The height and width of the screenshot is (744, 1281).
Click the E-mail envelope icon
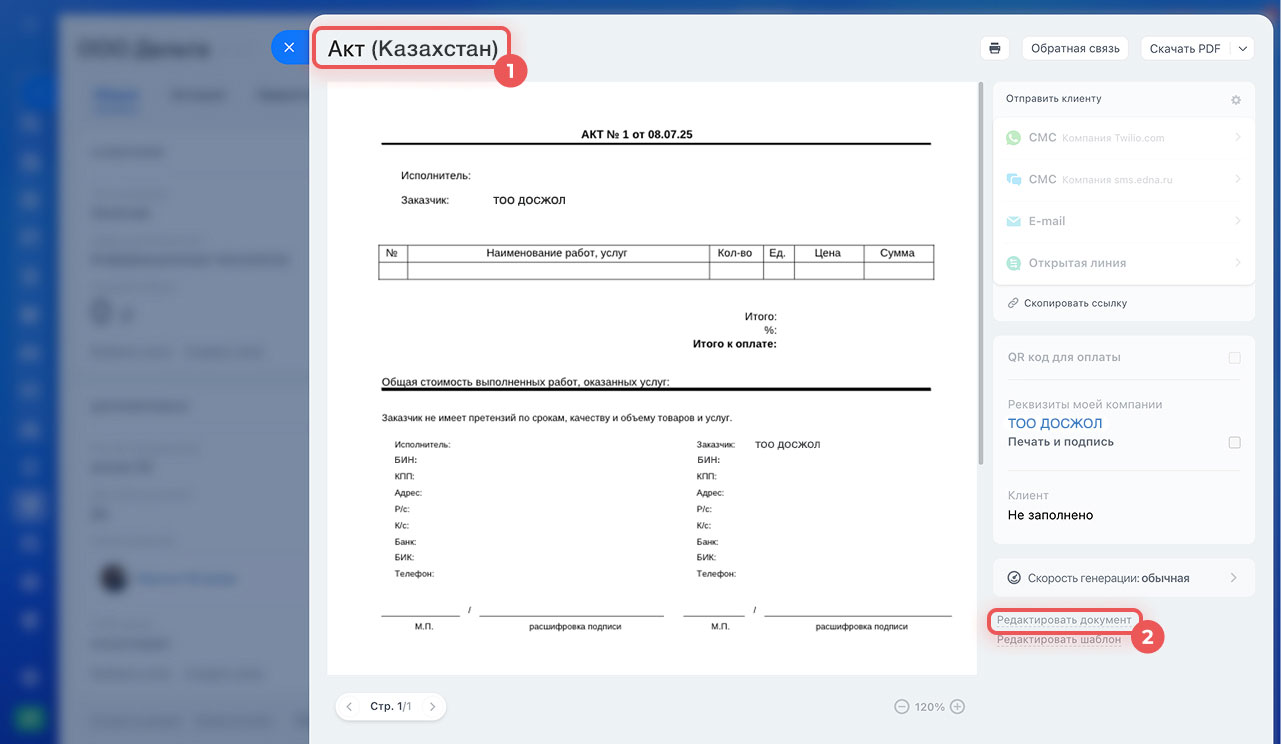click(x=1014, y=221)
